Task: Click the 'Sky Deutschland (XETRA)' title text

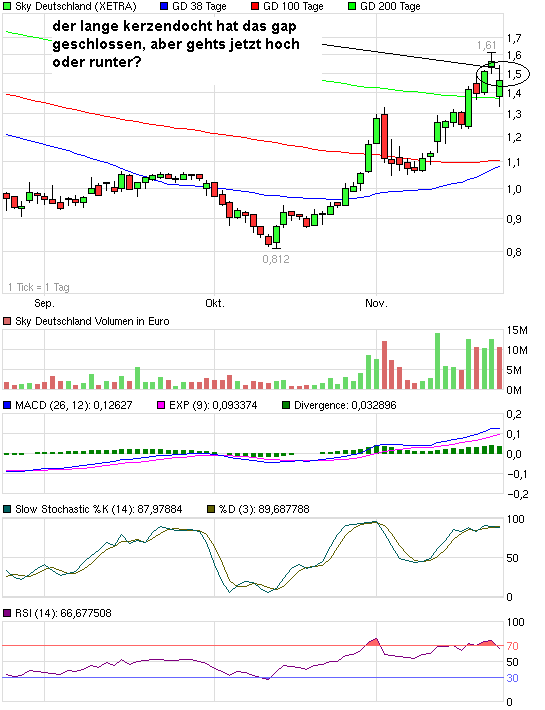Action: click(x=76, y=6)
